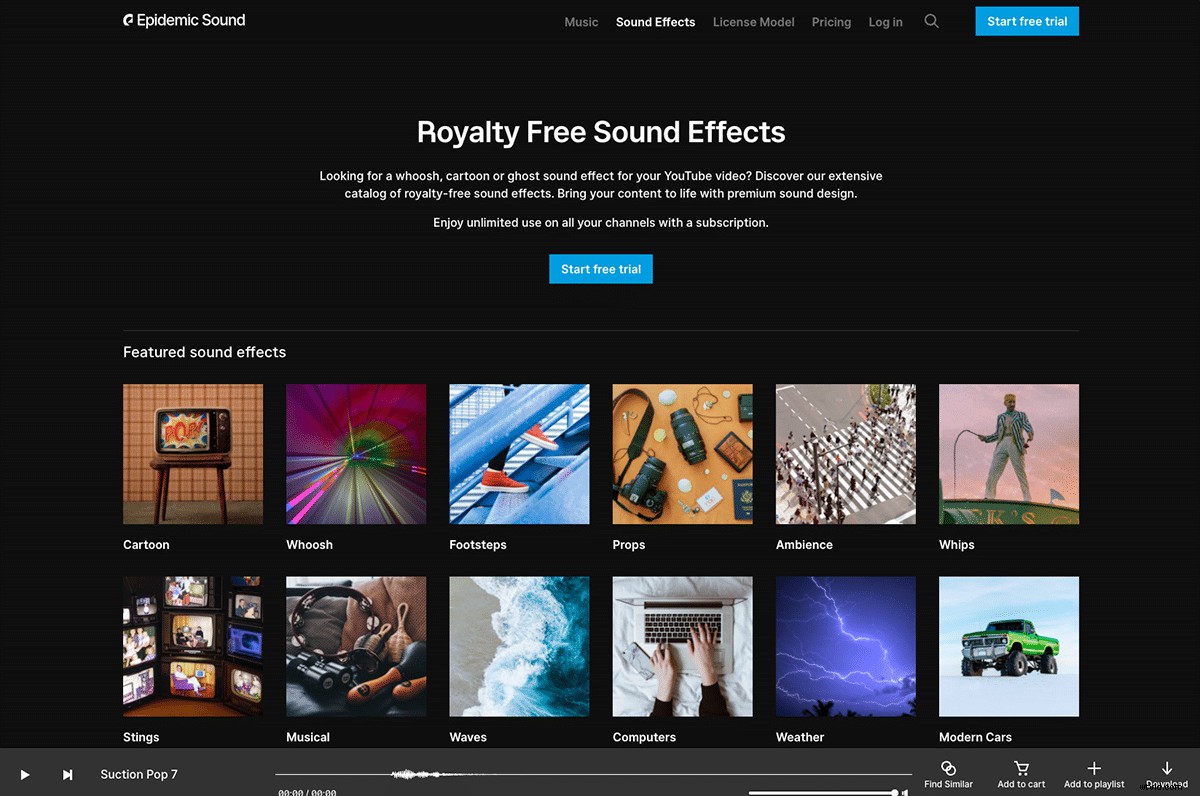Log in to your account

(885, 21)
